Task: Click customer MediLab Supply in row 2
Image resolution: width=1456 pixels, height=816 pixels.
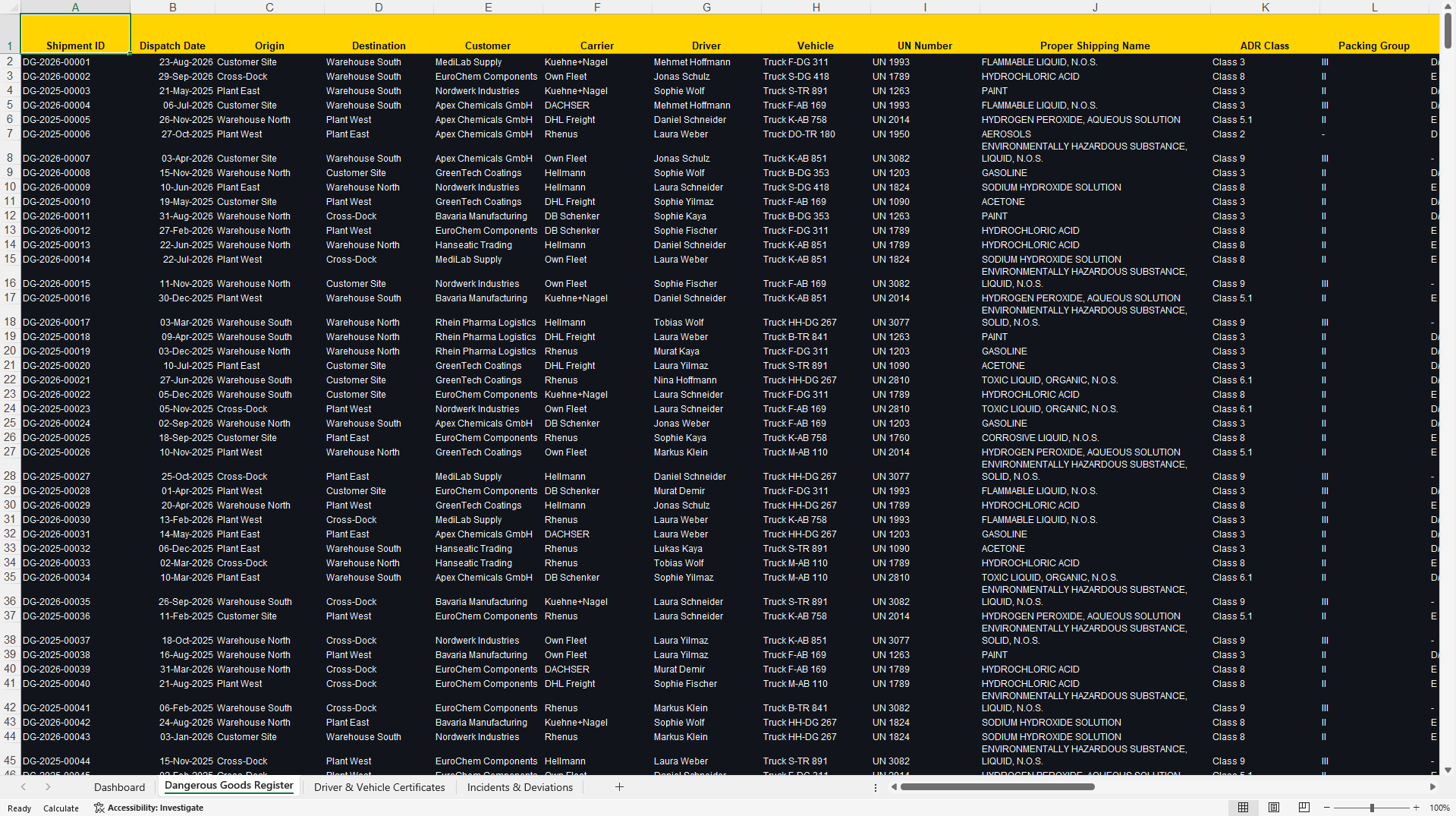Action: (x=488, y=61)
